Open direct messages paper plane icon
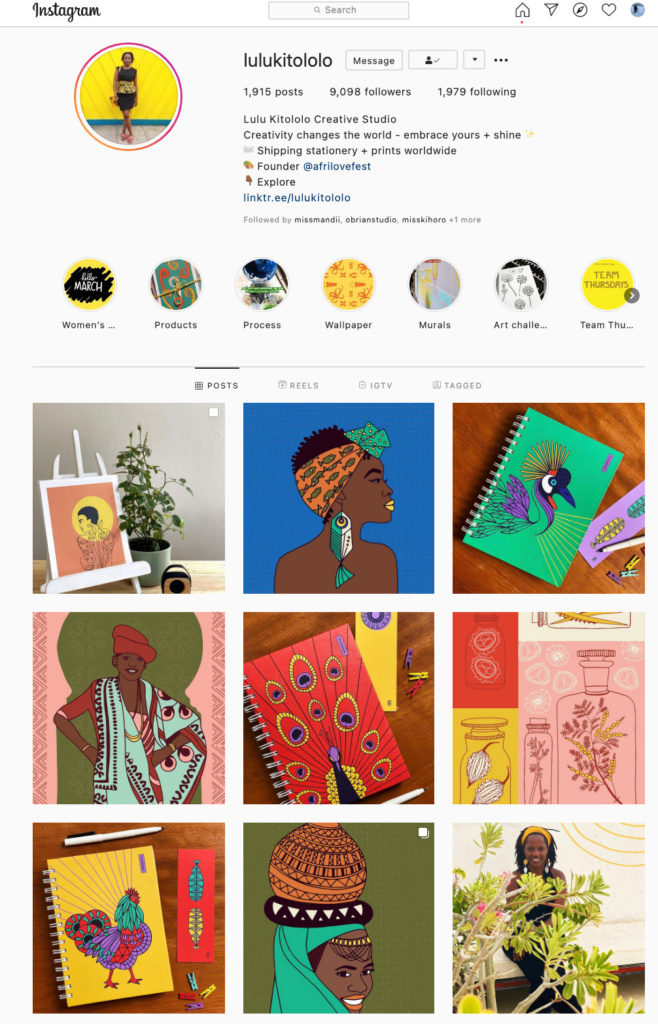 coord(551,10)
